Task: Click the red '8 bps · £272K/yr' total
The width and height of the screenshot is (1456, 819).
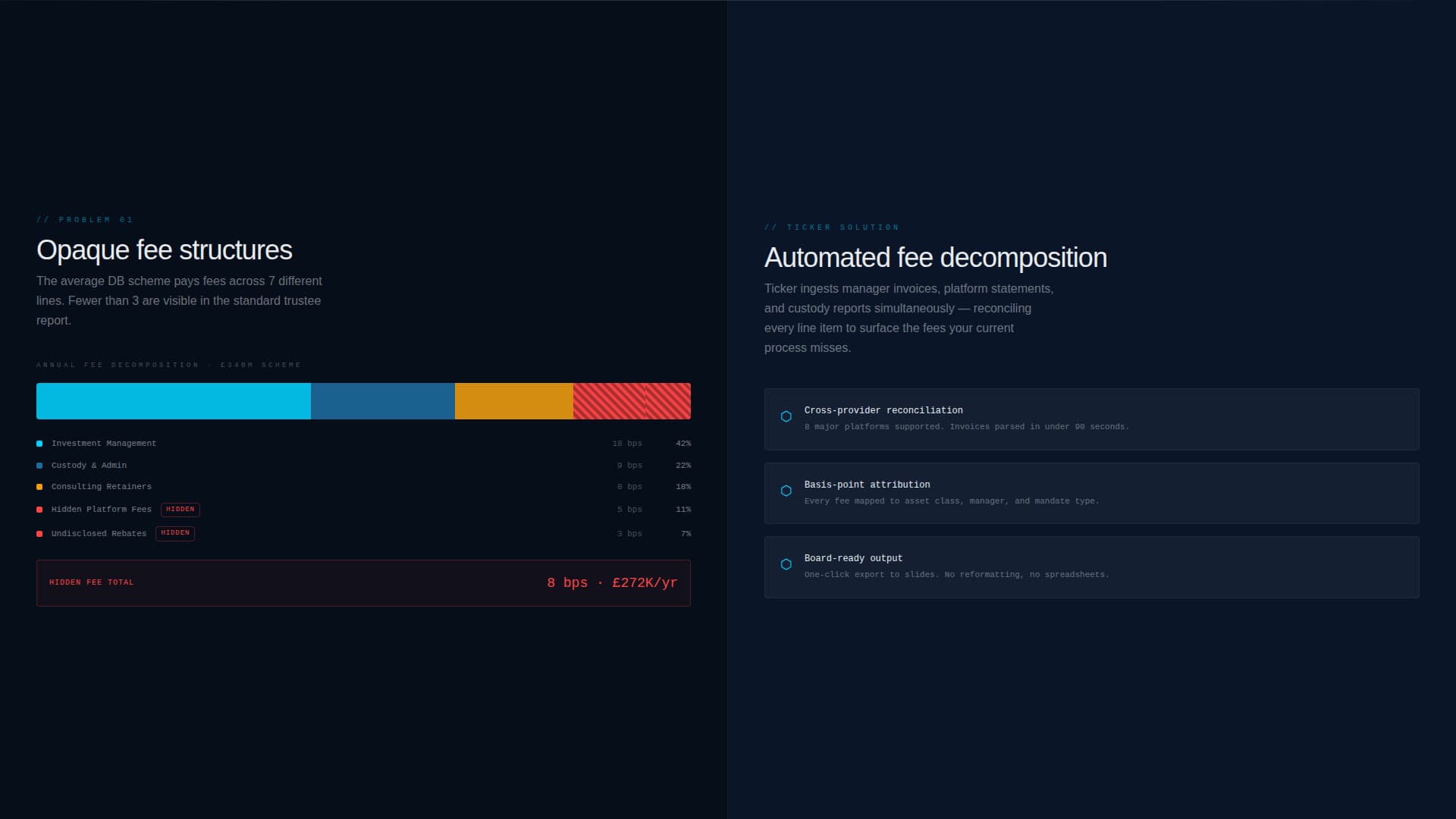Action: point(612,582)
